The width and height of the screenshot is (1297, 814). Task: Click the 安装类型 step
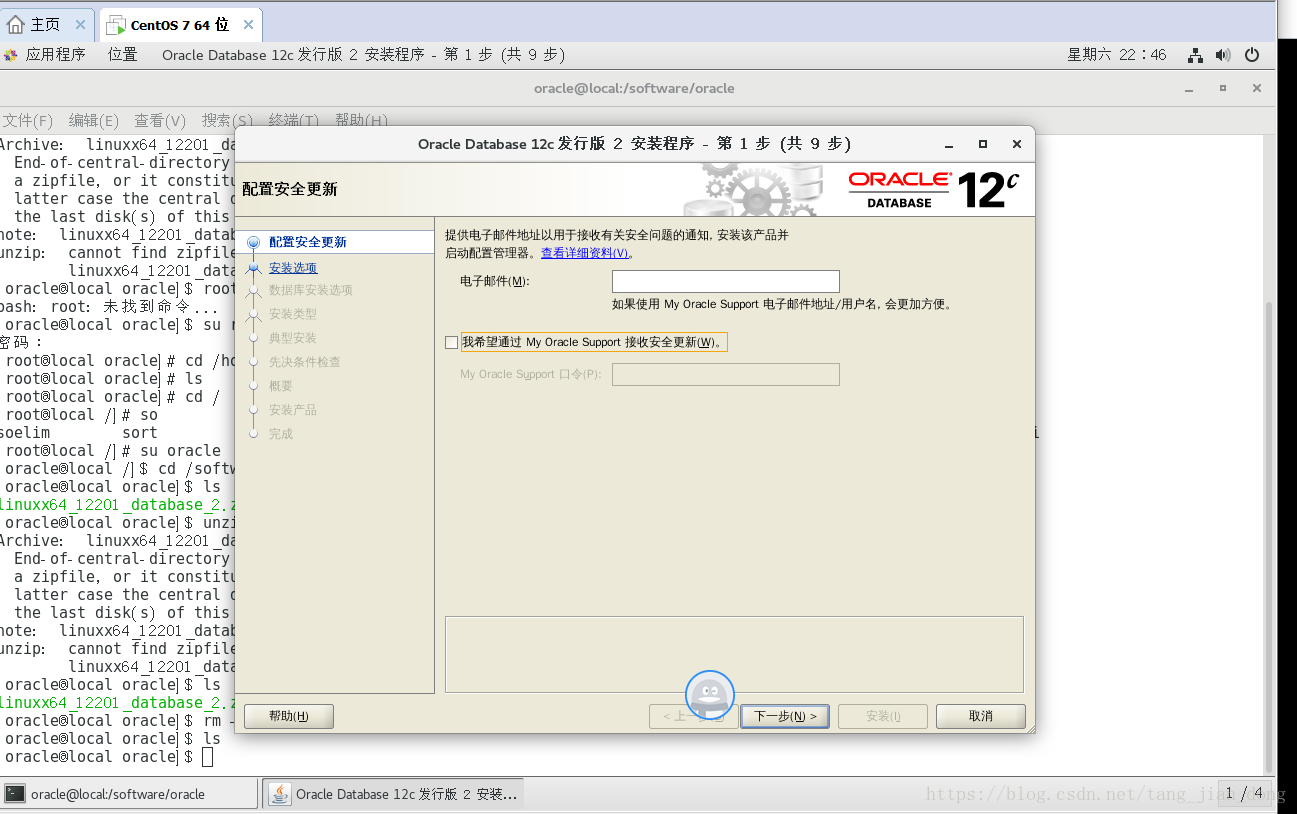[x=293, y=314]
